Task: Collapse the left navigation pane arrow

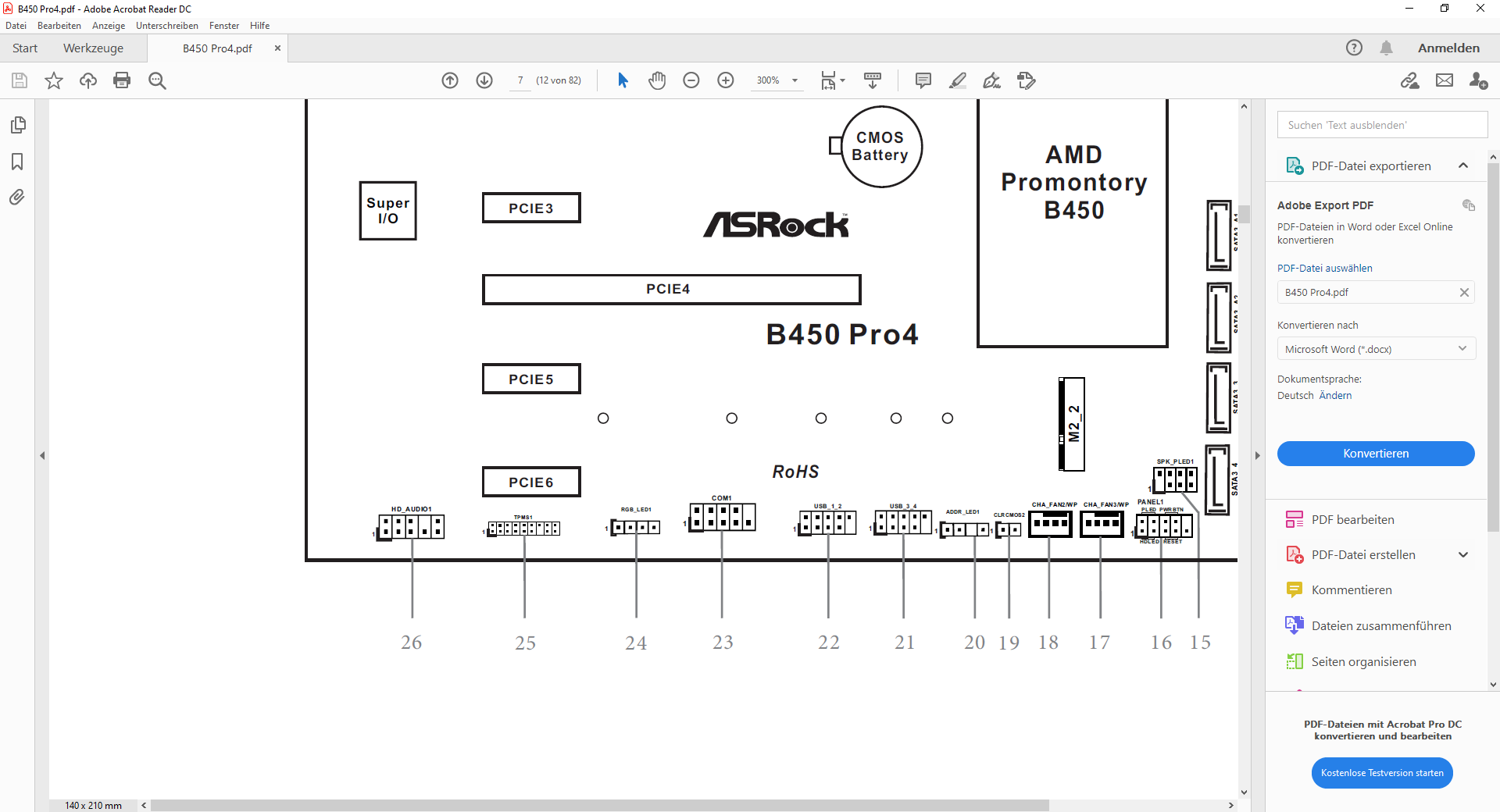Action: (x=42, y=455)
